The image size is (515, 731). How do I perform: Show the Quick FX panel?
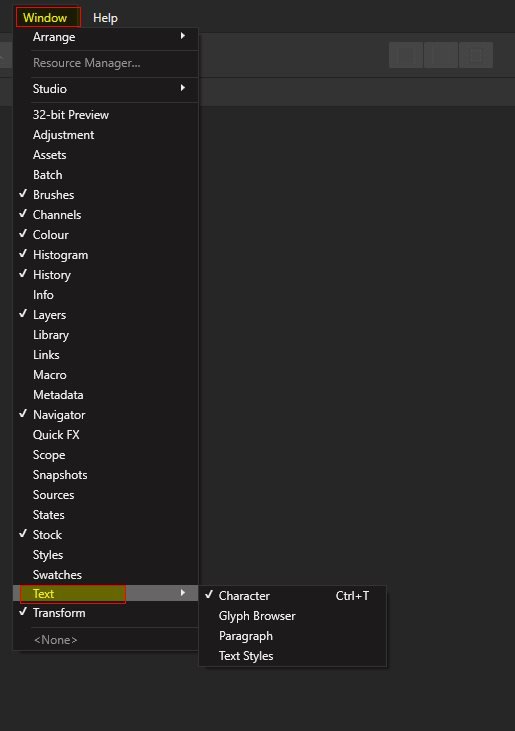[x=105, y=434]
